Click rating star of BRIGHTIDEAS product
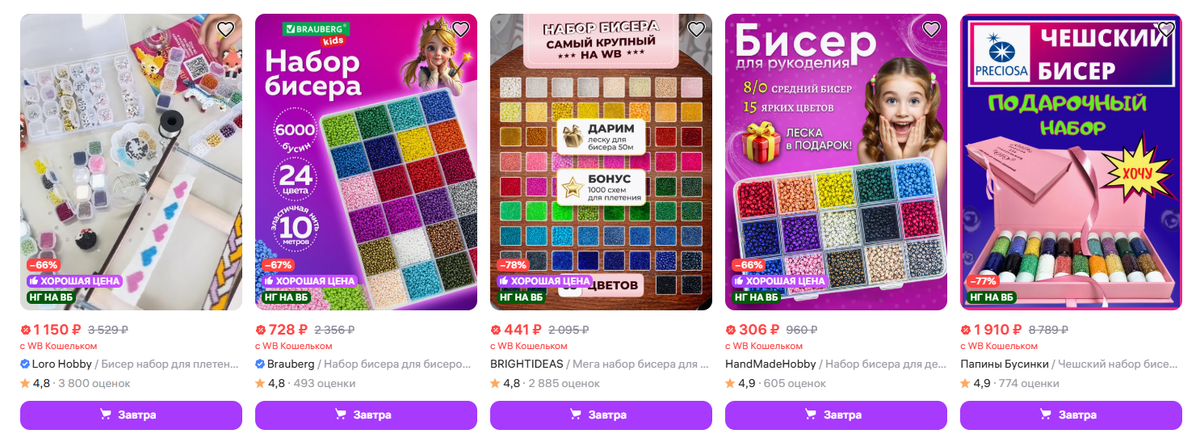 [495, 383]
